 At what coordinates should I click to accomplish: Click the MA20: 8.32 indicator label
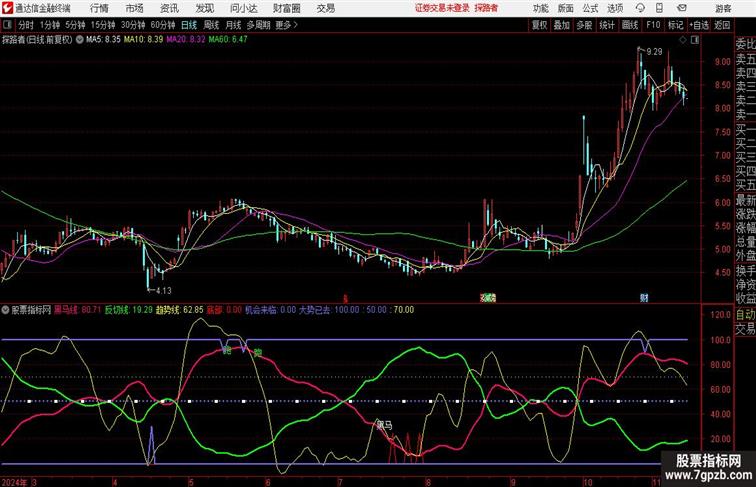186,40
